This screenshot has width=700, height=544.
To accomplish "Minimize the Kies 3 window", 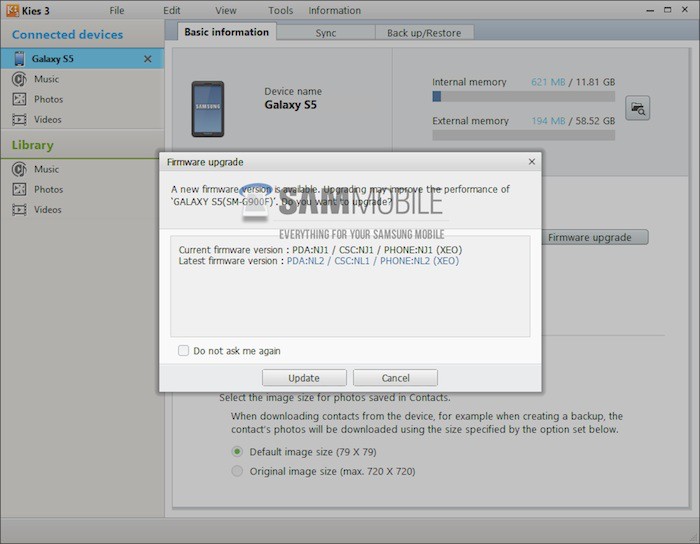I will click(650, 10).
